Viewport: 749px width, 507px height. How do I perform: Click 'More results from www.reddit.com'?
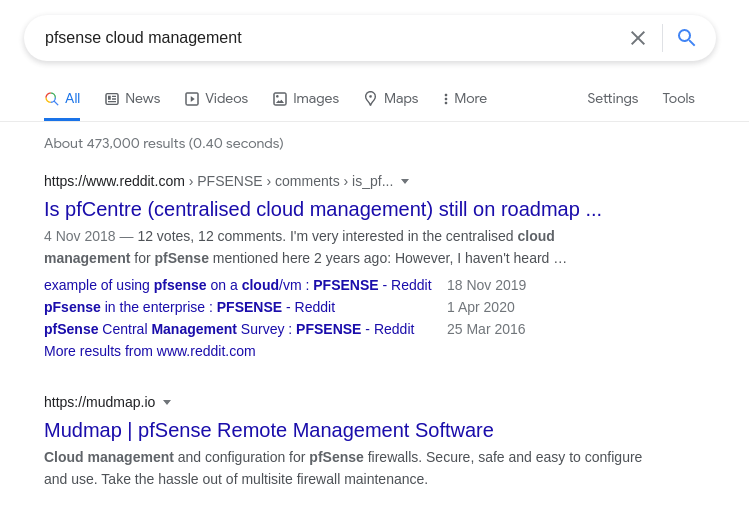coord(150,351)
